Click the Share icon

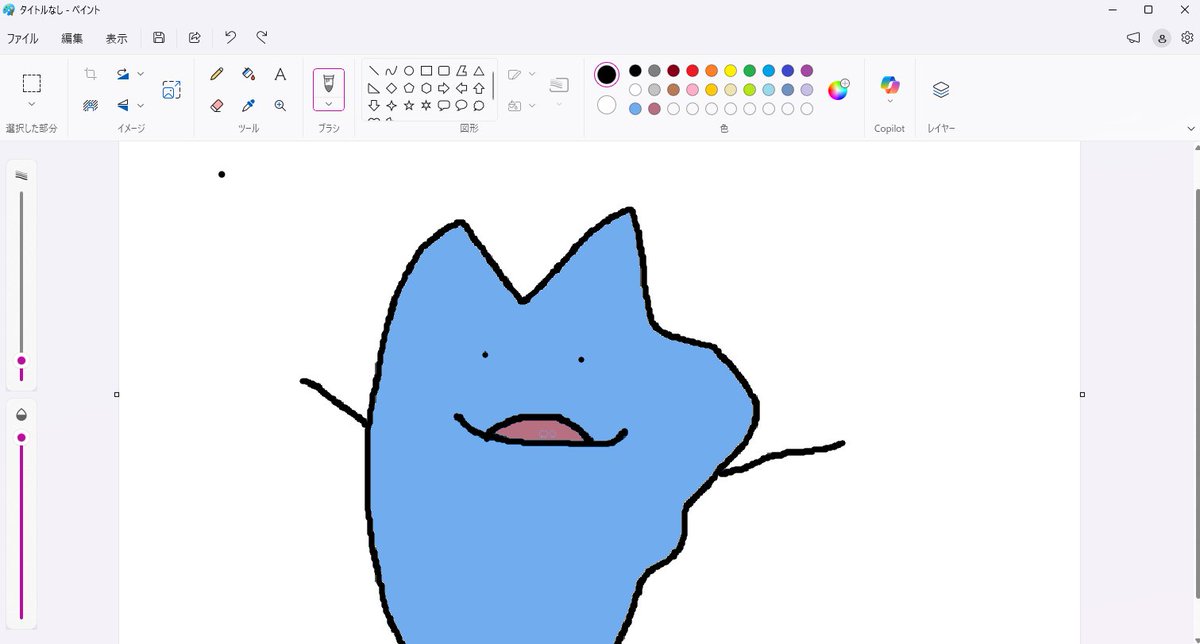195,37
